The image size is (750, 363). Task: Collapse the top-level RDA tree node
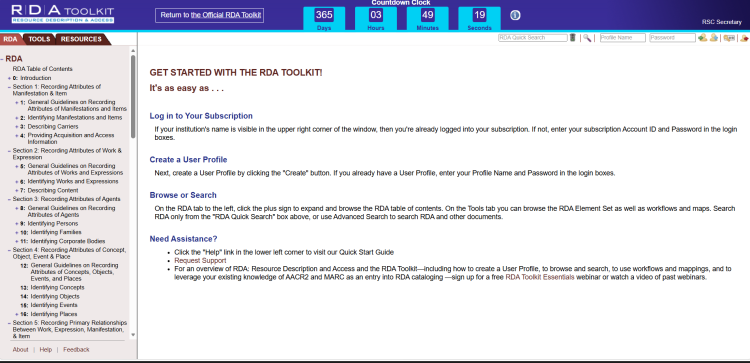(x=2, y=59)
